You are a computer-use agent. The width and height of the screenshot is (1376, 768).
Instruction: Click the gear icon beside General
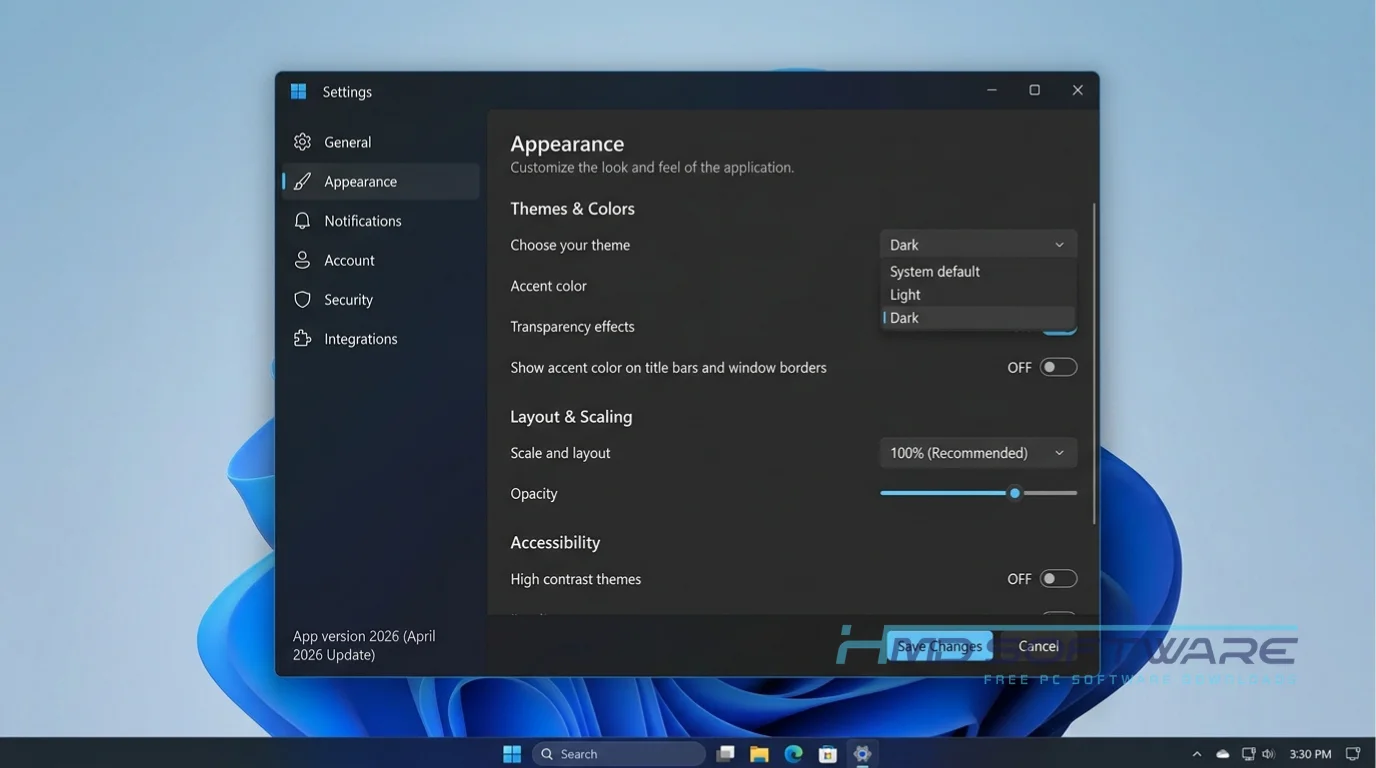click(x=302, y=142)
